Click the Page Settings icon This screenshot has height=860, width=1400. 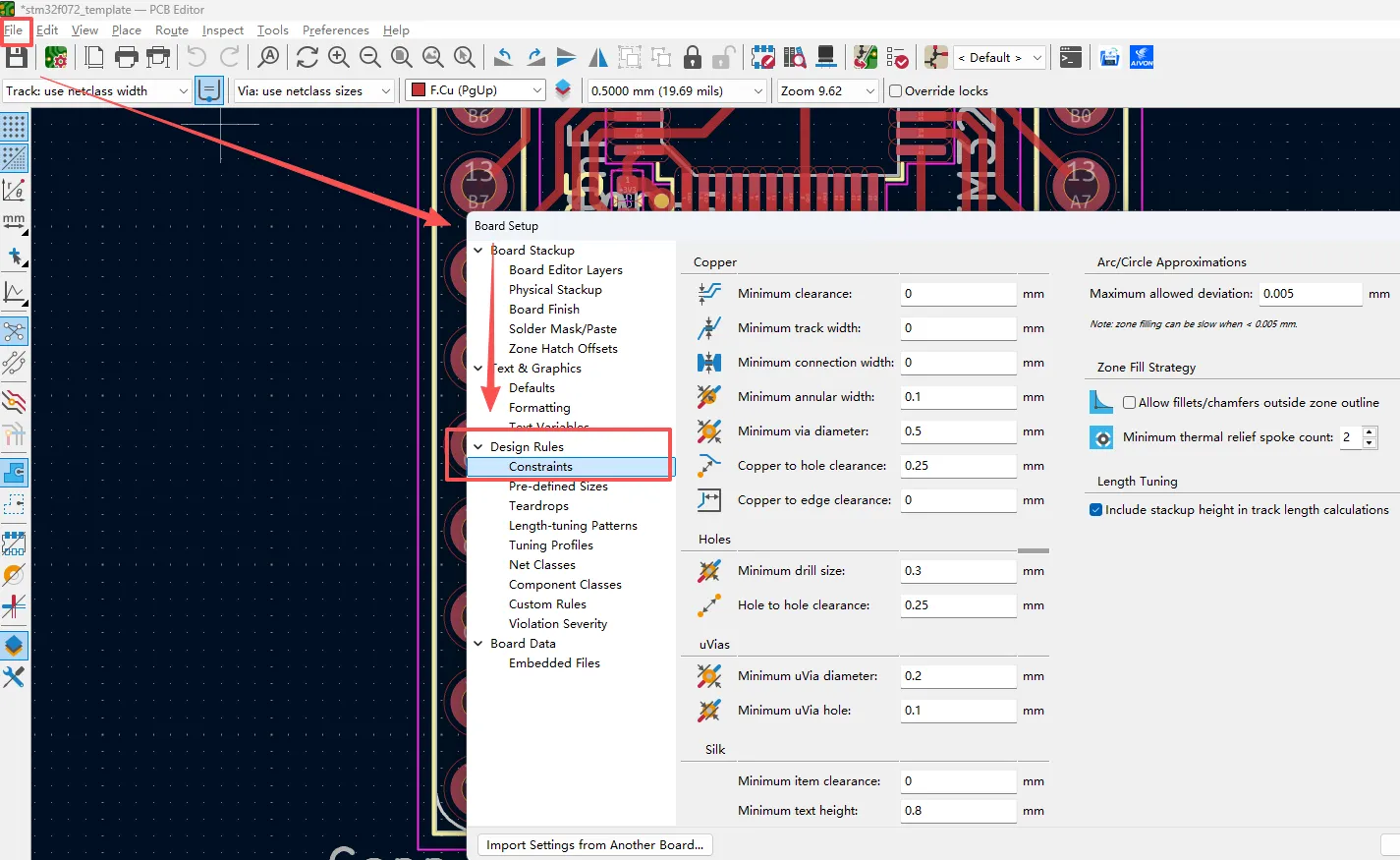(94, 57)
